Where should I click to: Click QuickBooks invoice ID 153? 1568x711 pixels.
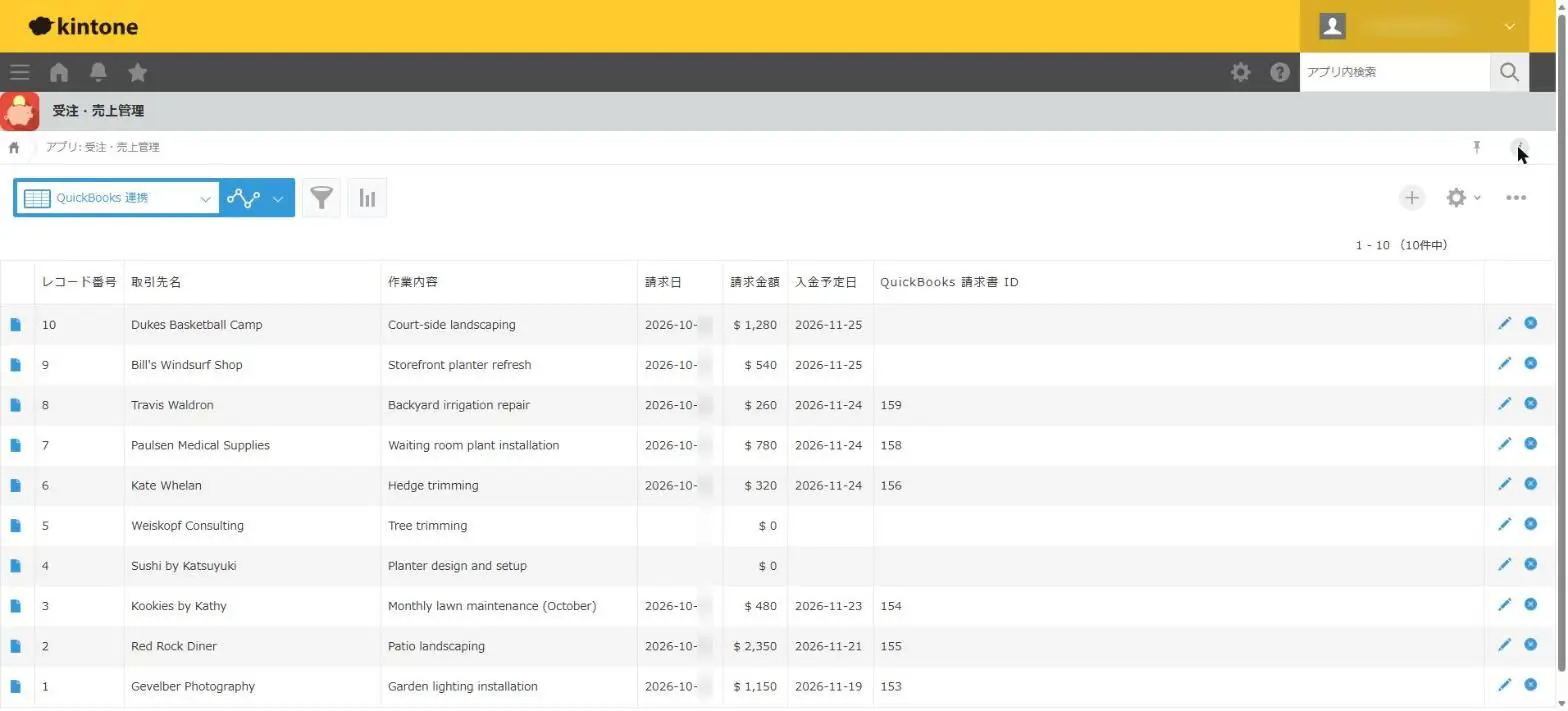coord(891,686)
